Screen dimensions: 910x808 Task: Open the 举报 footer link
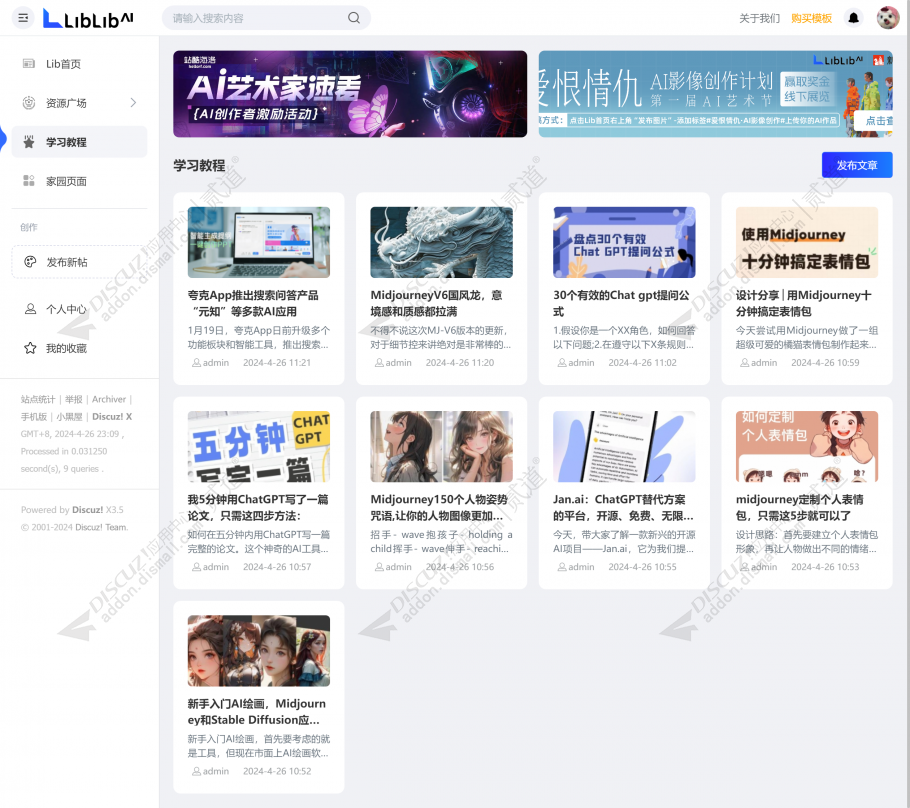coord(74,399)
